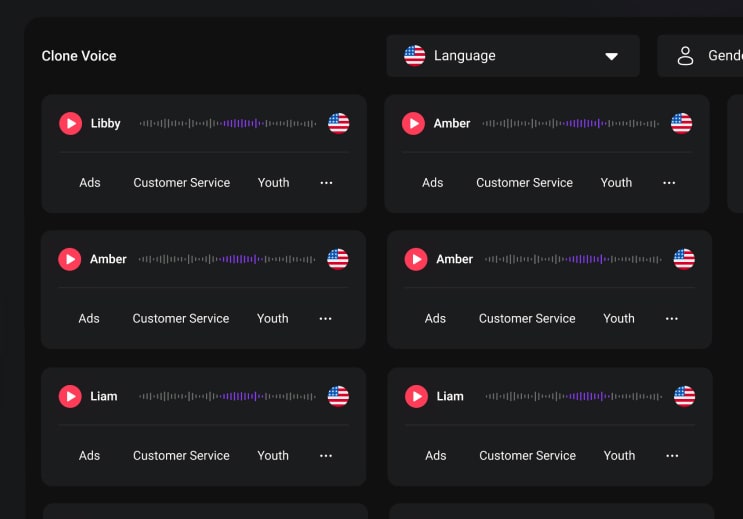Select the Youth tag on Libby's card
This screenshot has height=519, width=743.
click(x=273, y=183)
